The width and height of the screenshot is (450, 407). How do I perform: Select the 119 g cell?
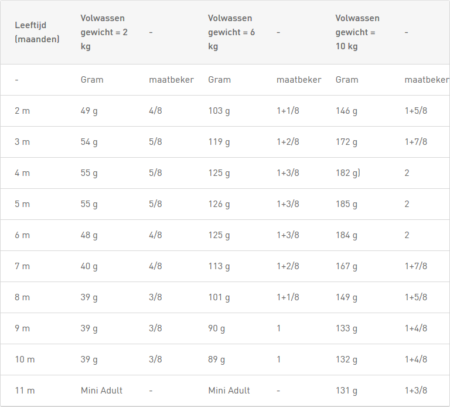click(219, 142)
